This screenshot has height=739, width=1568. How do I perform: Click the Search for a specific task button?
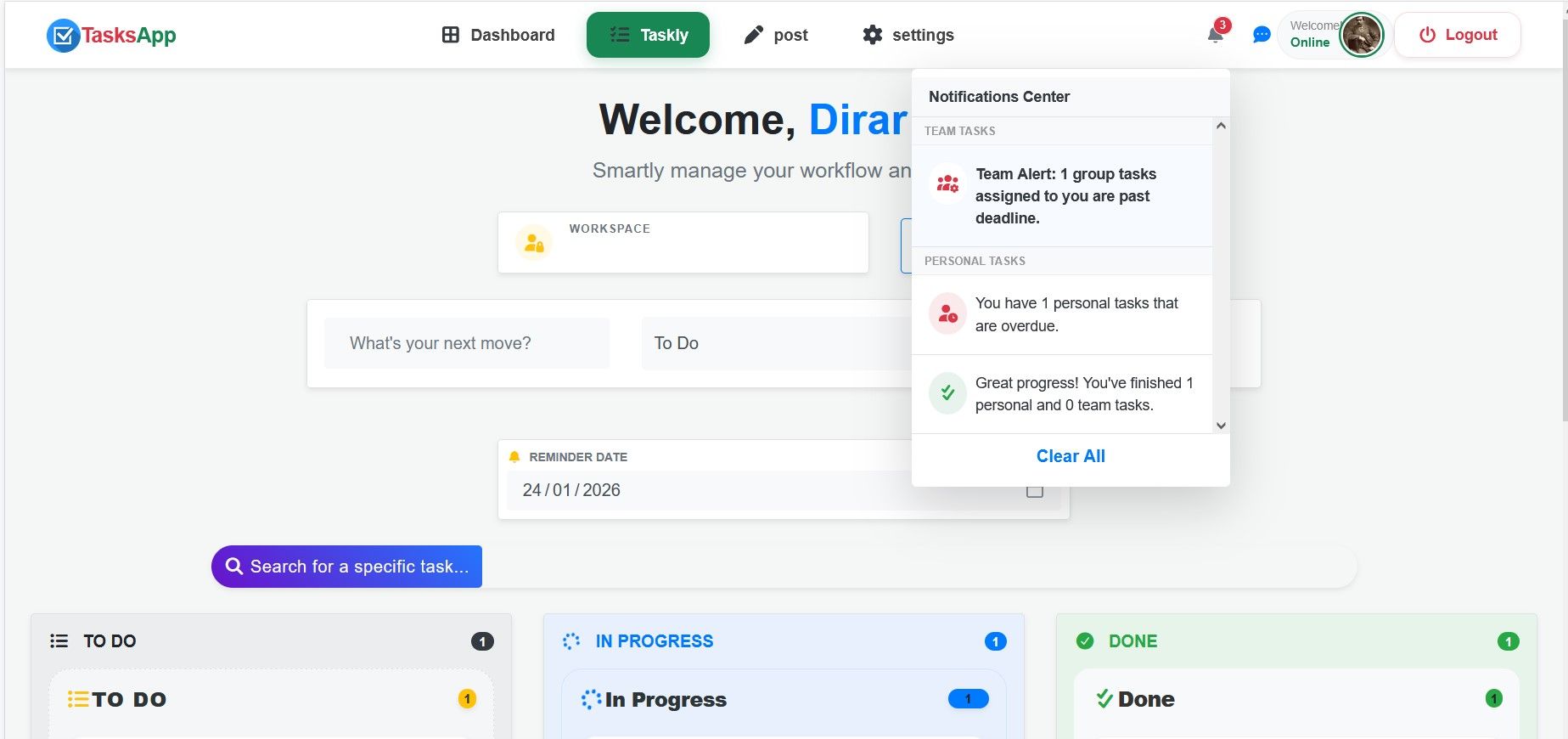pyautogui.click(x=346, y=567)
